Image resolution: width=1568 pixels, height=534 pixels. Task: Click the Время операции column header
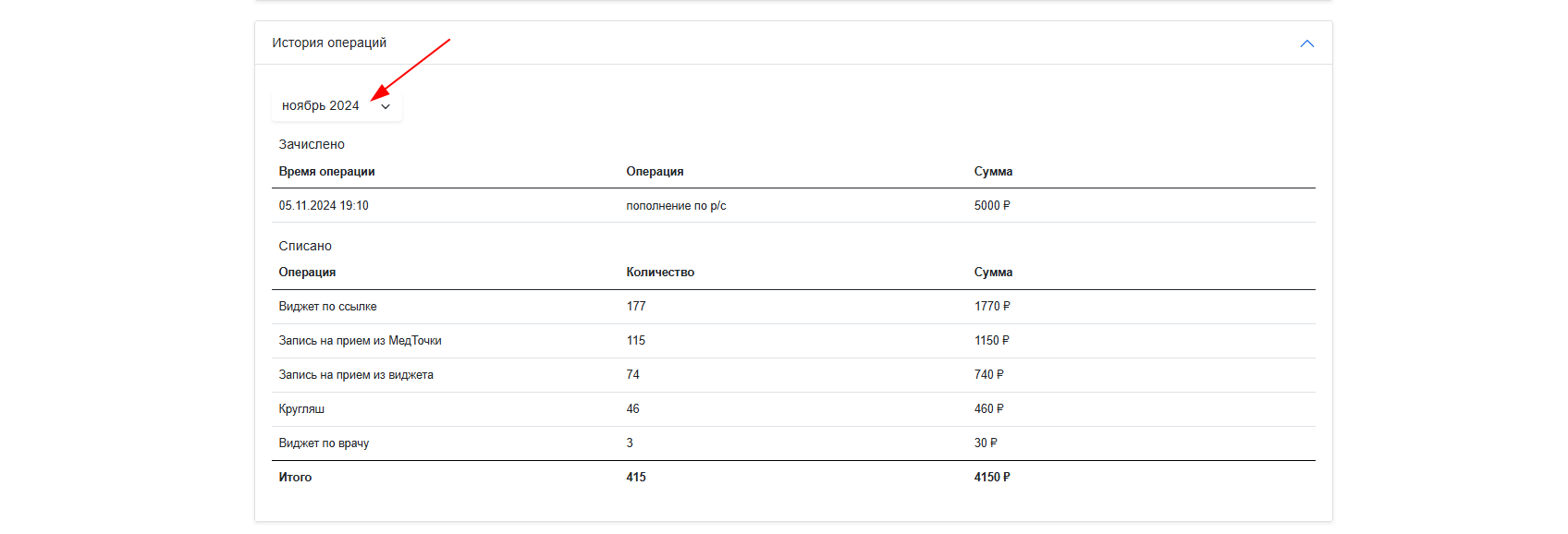click(326, 172)
